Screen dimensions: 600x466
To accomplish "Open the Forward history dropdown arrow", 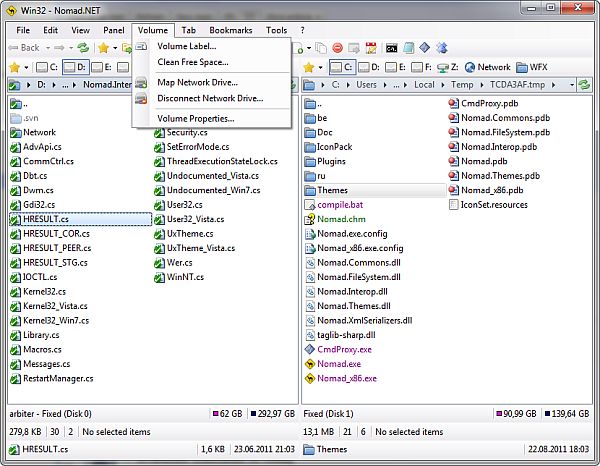I will click(71, 48).
